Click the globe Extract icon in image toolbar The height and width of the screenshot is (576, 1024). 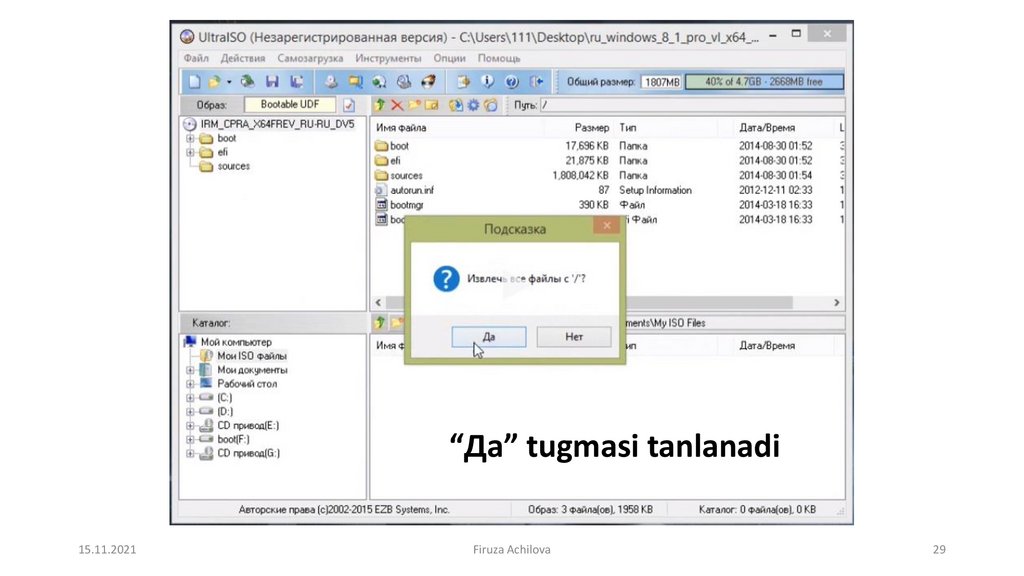[456, 105]
